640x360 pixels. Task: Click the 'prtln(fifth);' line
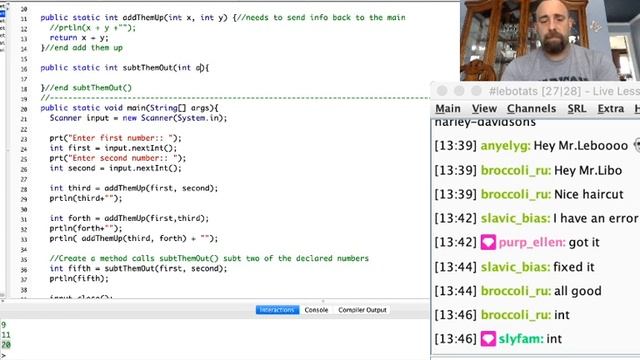pyautogui.click(x=79, y=278)
